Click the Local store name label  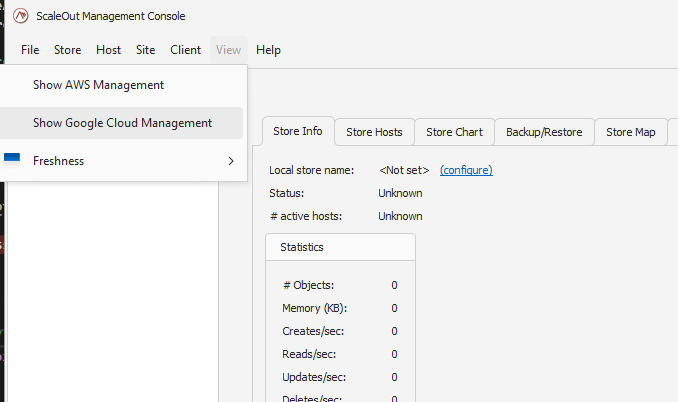(x=311, y=170)
